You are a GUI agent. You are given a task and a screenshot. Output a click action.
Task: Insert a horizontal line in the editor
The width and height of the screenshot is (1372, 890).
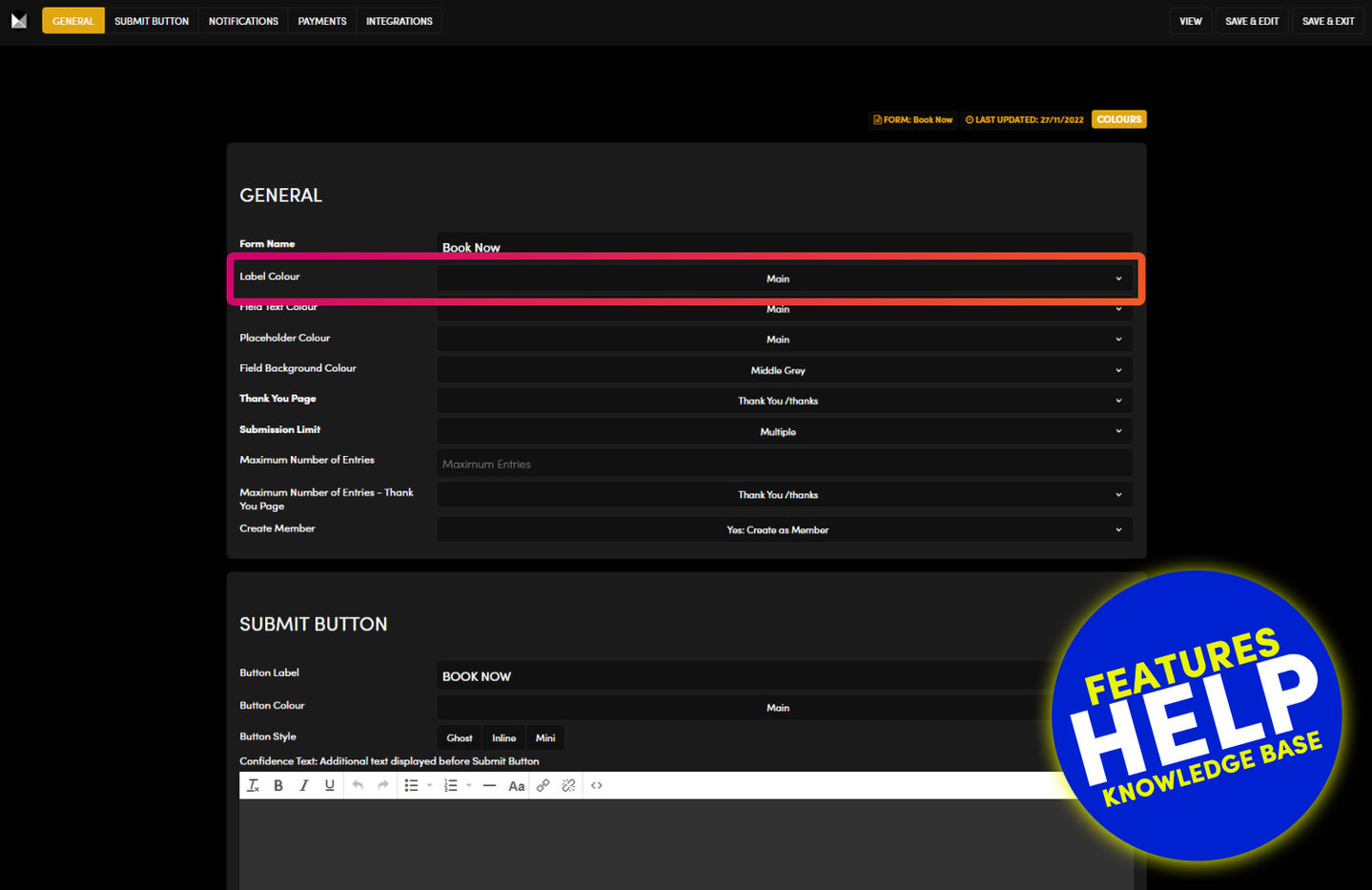coord(489,785)
